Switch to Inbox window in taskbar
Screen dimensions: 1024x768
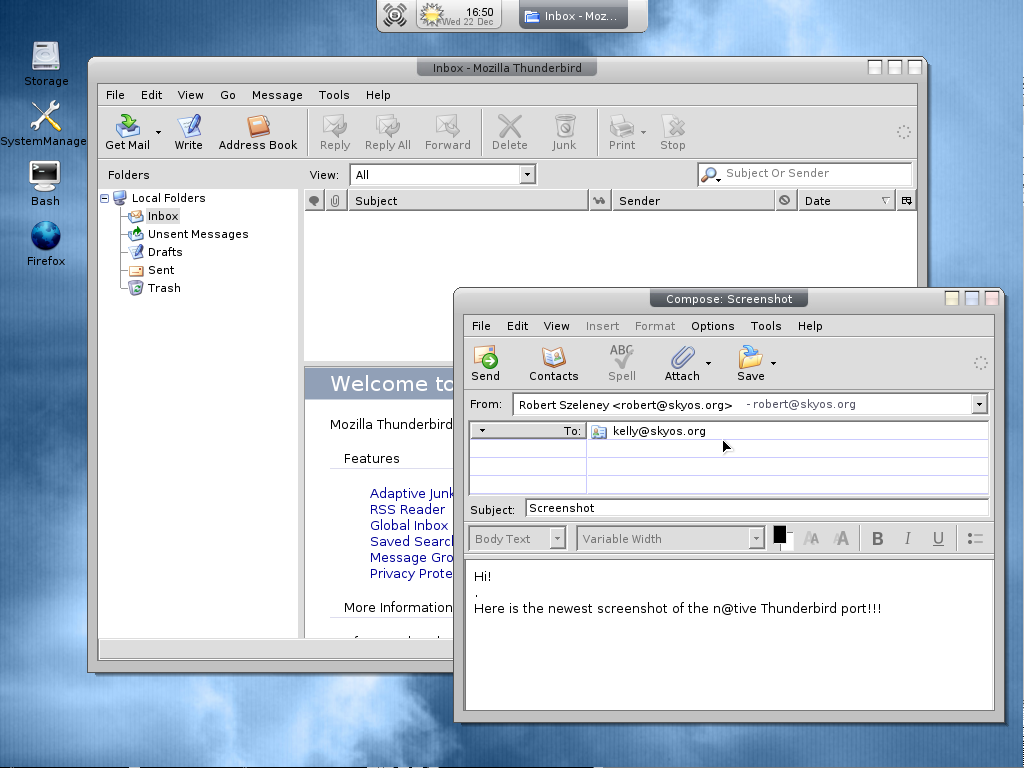point(573,16)
